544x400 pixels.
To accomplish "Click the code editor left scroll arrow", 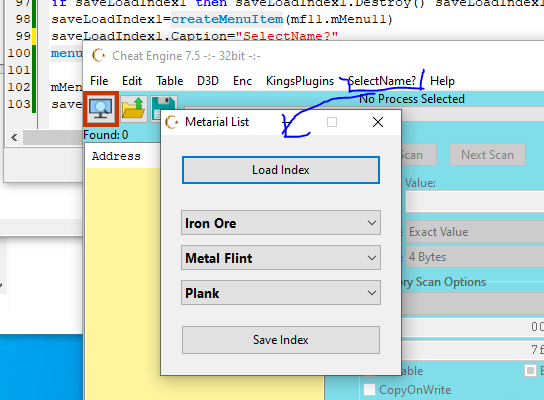I will (x=14, y=138).
